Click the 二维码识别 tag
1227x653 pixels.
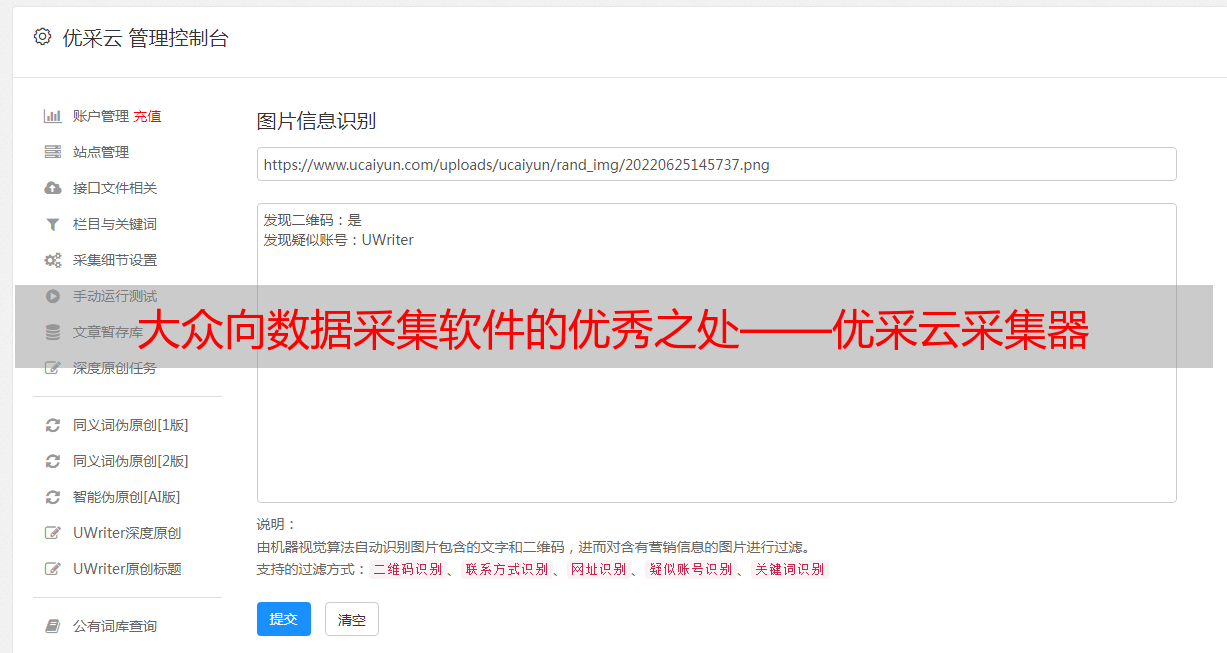(x=407, y=569)
